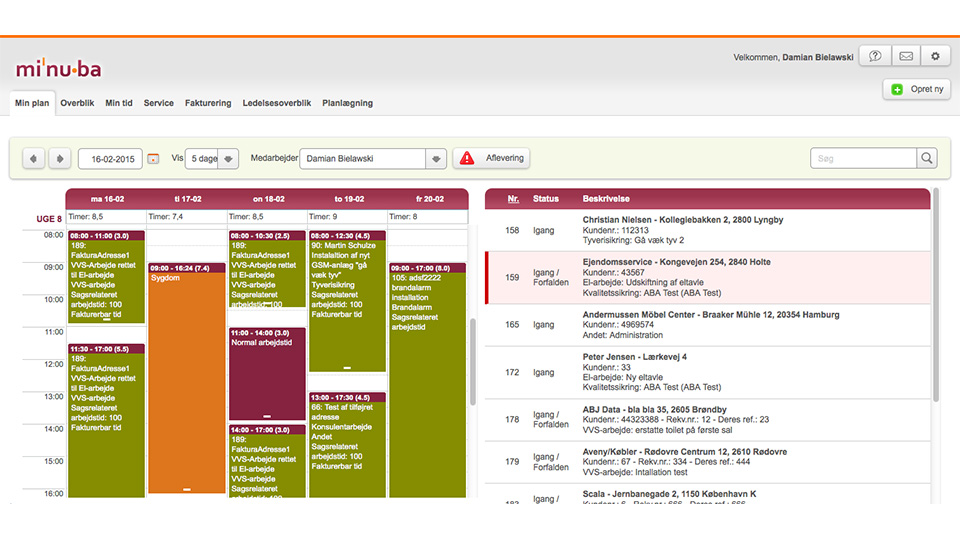
Task: Open Monday 08:00 - 11:00 appointment
Action: point(107,277)
